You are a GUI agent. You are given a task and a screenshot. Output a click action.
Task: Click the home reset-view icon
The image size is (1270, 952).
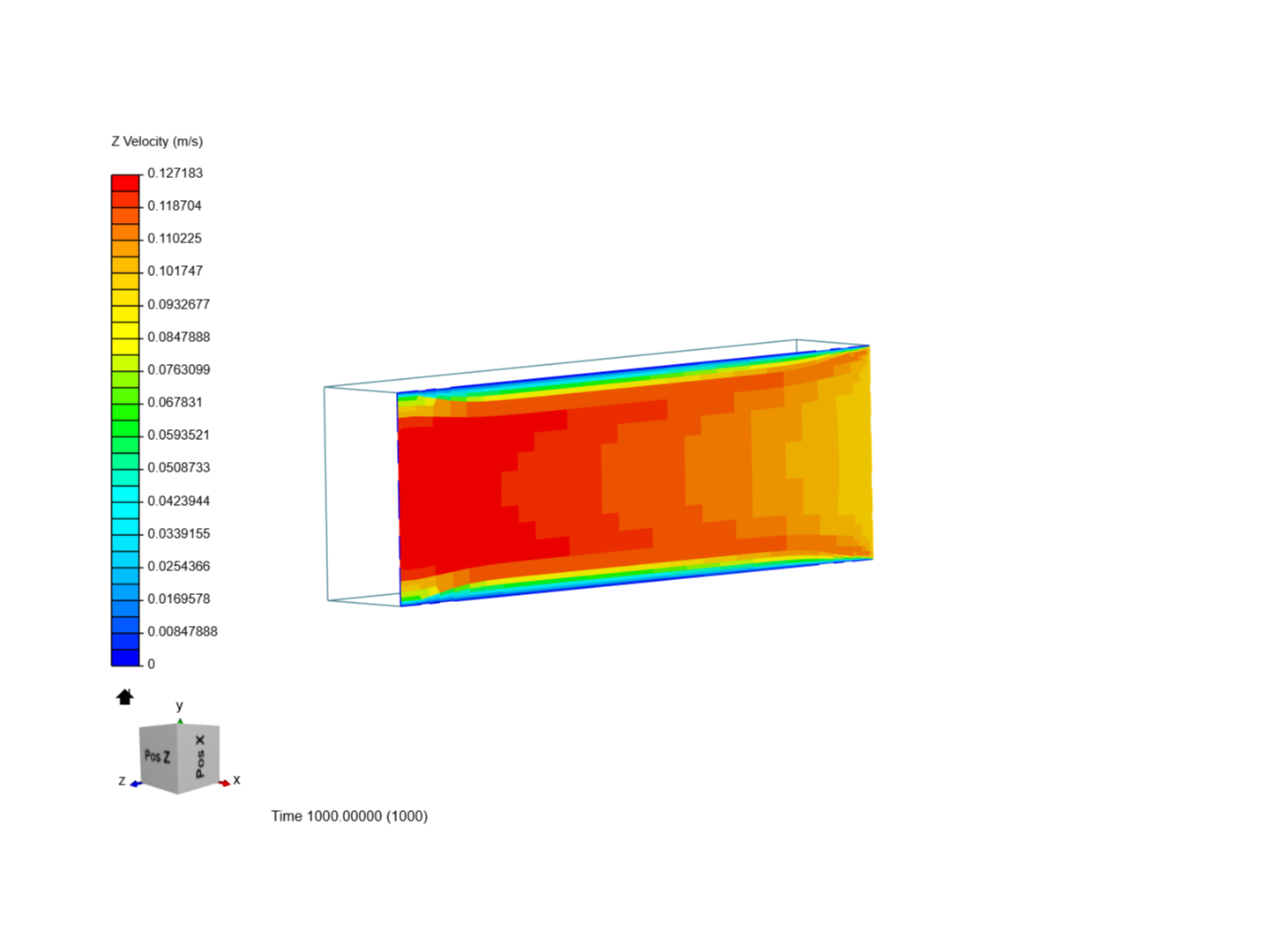(x=124, y=696)
